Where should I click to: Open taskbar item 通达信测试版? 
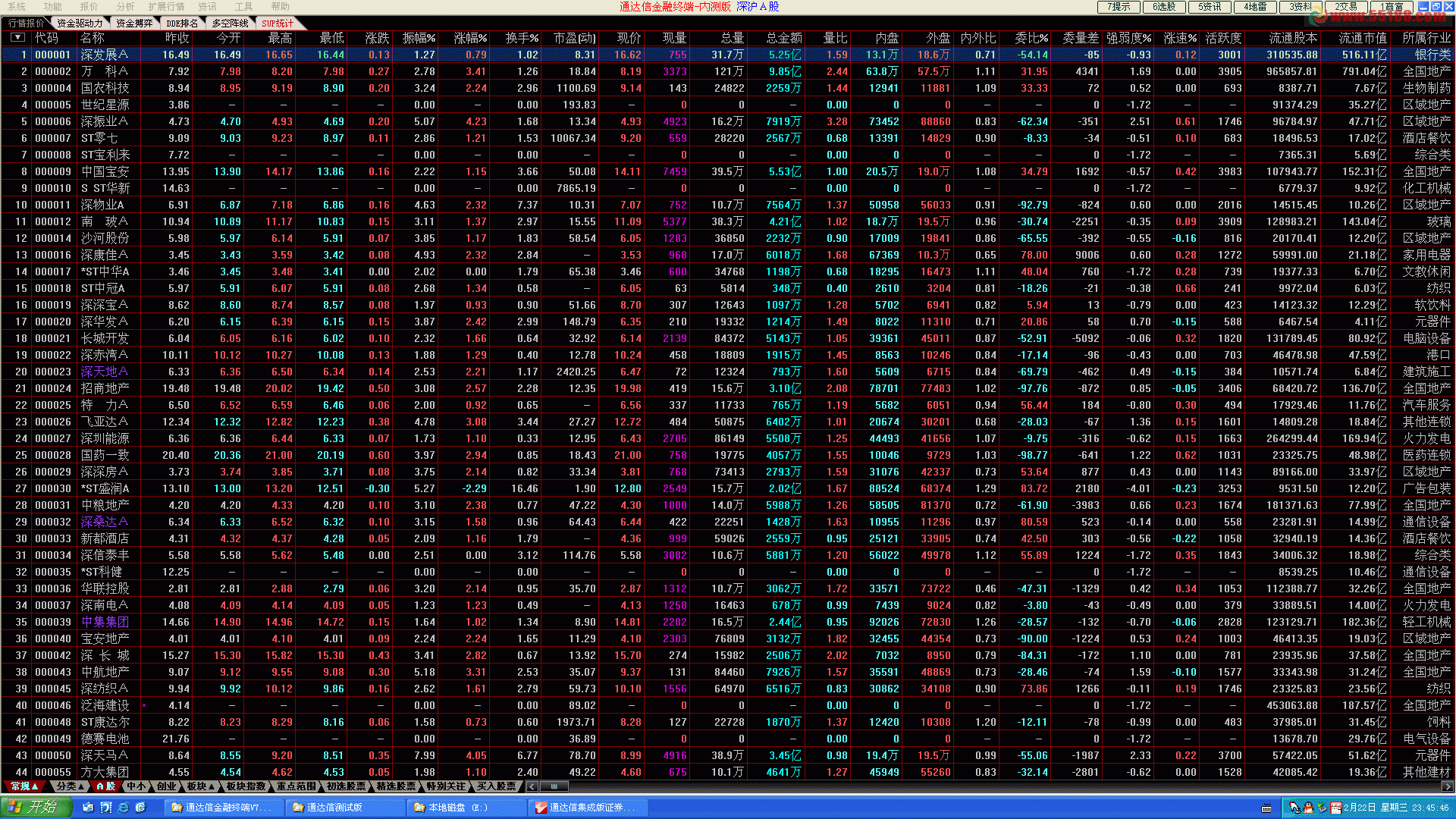pyautogui.click(x=345, y=808)
